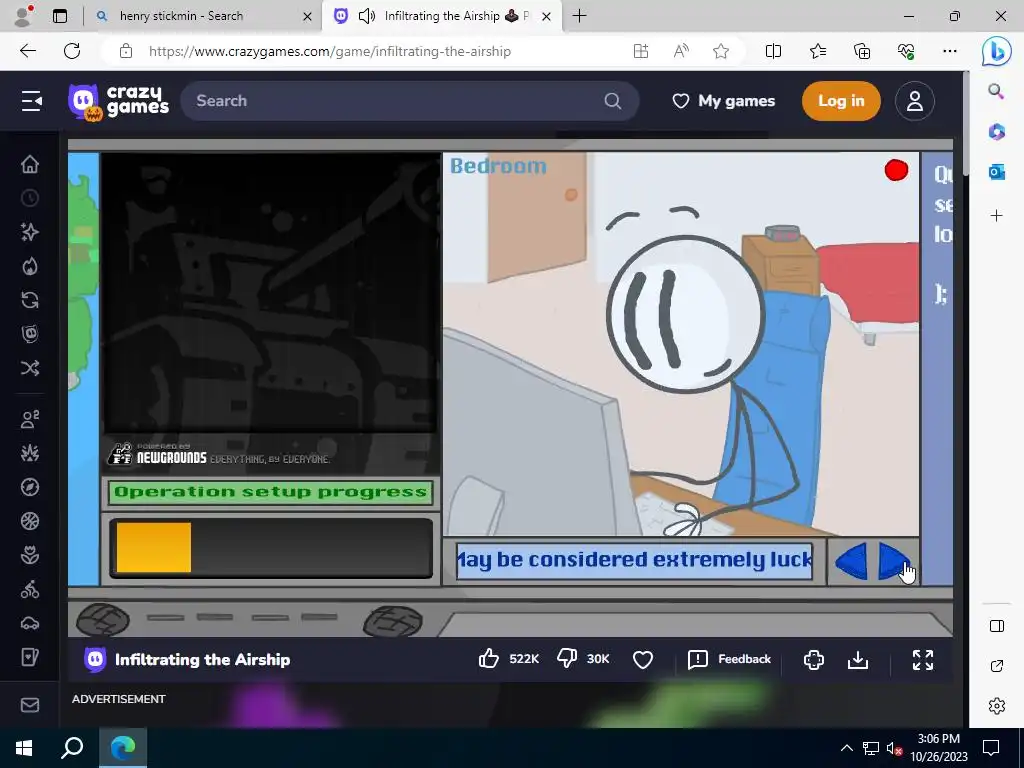The height and width of the screenshot is (768, 1024).
Task: Click the red record dot in Bedroom view
Action: [x=896, y=170]
